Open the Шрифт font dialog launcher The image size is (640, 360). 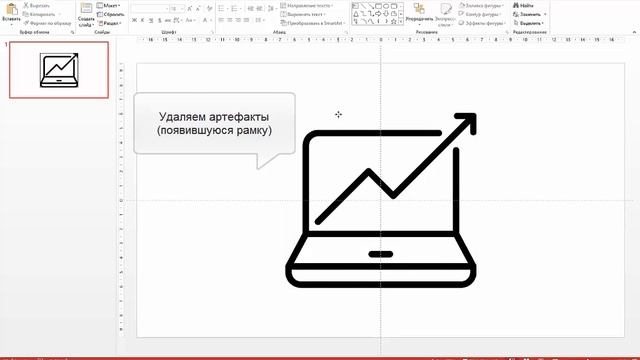[212, 32]
